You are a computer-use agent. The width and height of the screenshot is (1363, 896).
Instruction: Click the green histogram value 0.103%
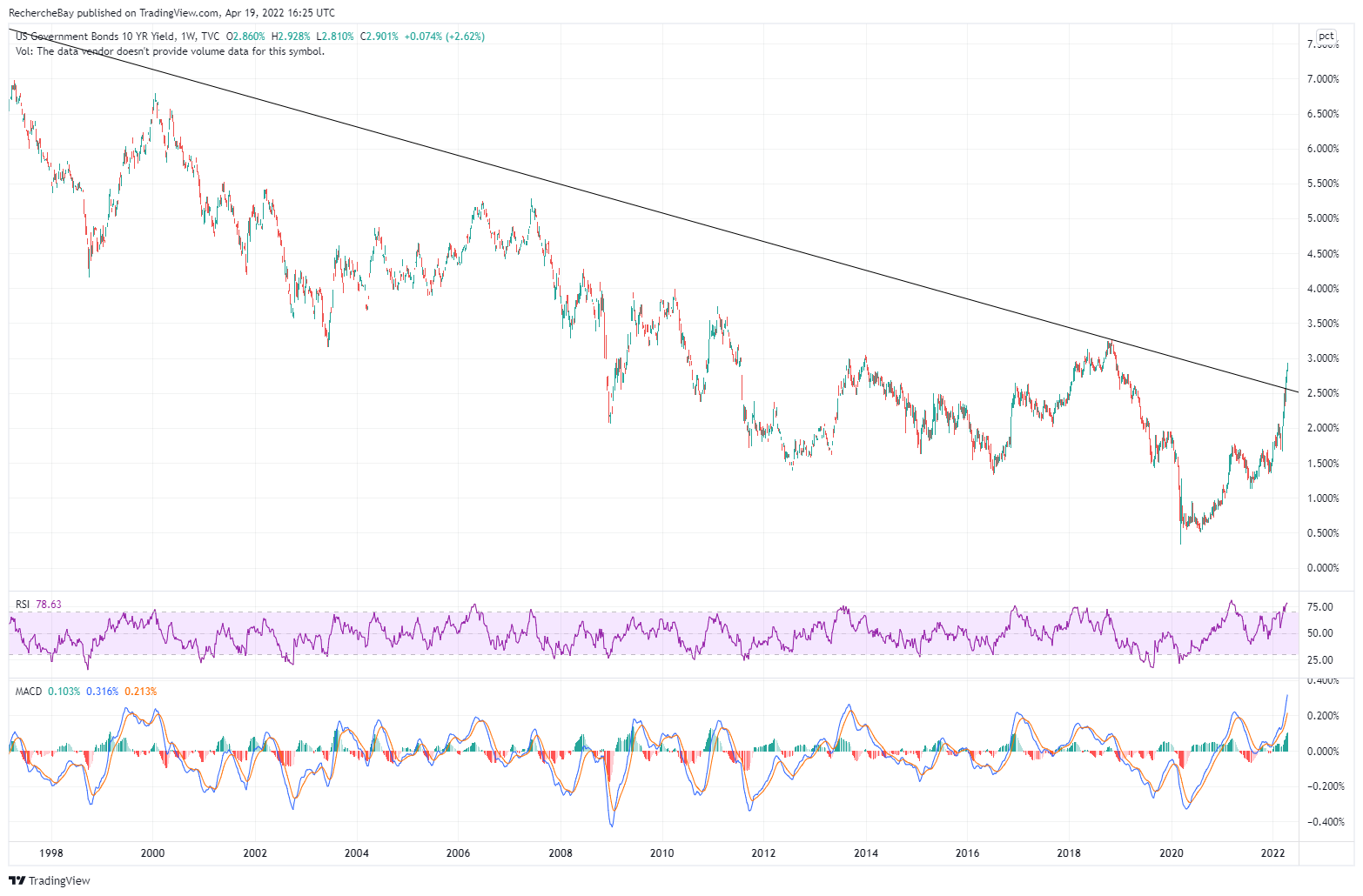64,692
